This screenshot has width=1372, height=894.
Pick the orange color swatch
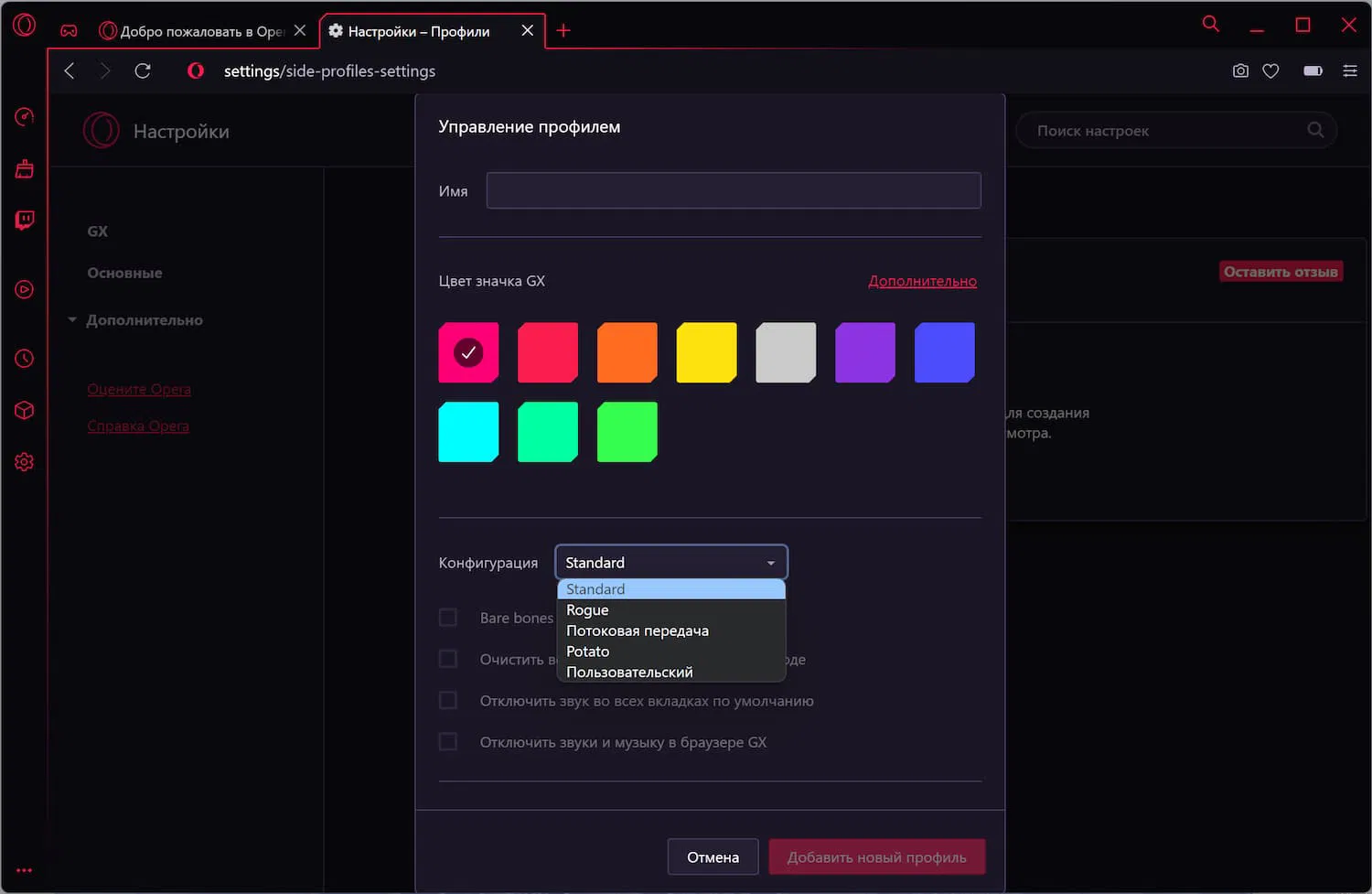pyautogui.click(x=627, y=352)
